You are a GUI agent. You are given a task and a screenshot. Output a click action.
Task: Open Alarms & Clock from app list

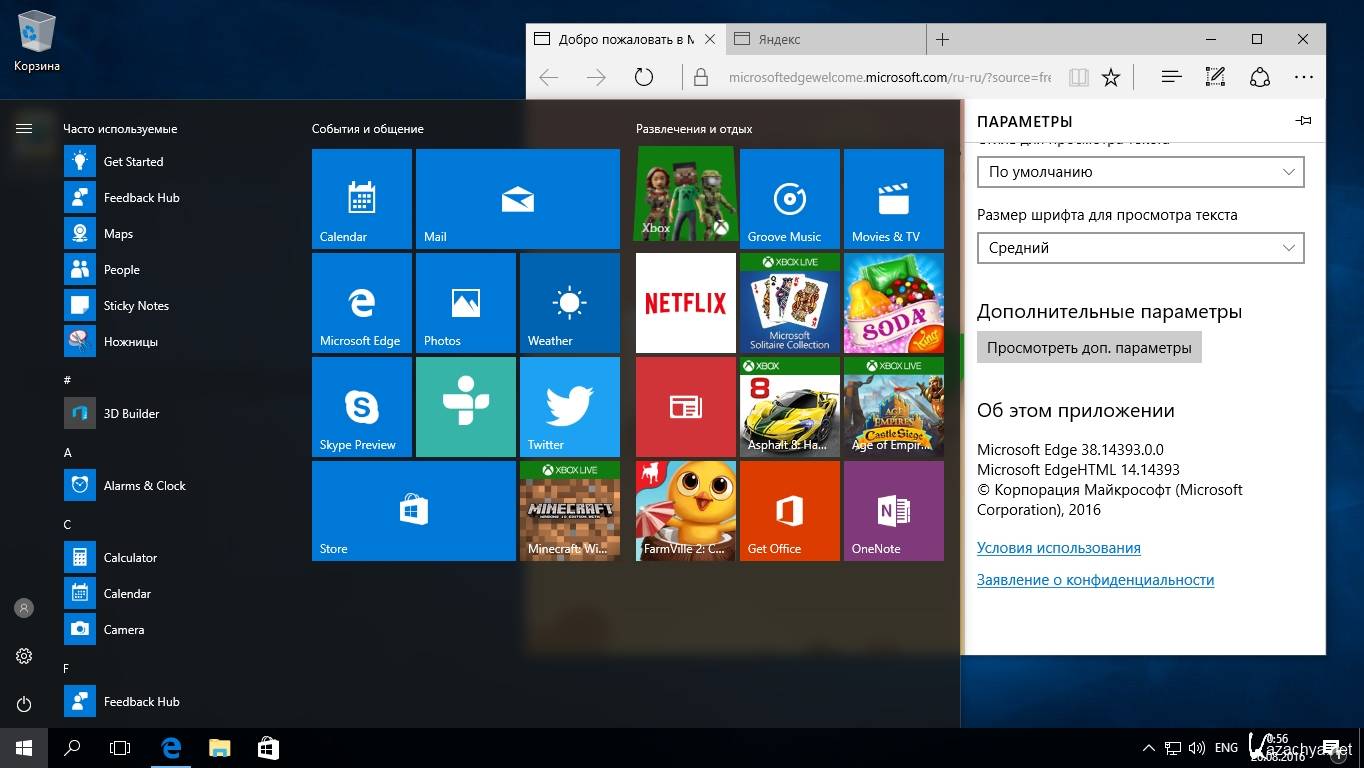tap(144, 486)
